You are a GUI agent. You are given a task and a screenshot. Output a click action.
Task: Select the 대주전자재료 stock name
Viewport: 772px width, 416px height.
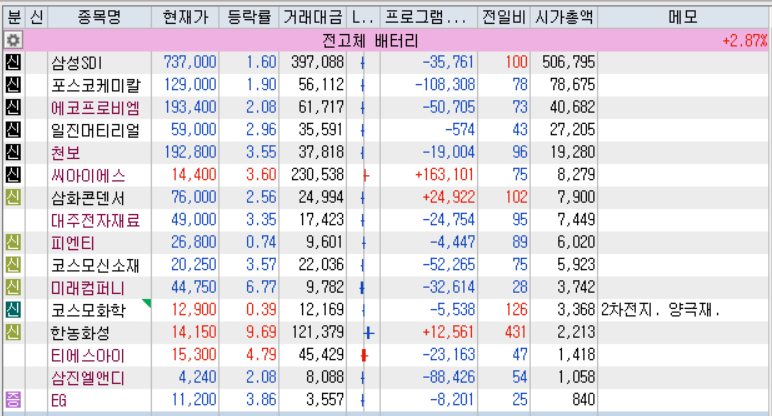click(96, 220)
